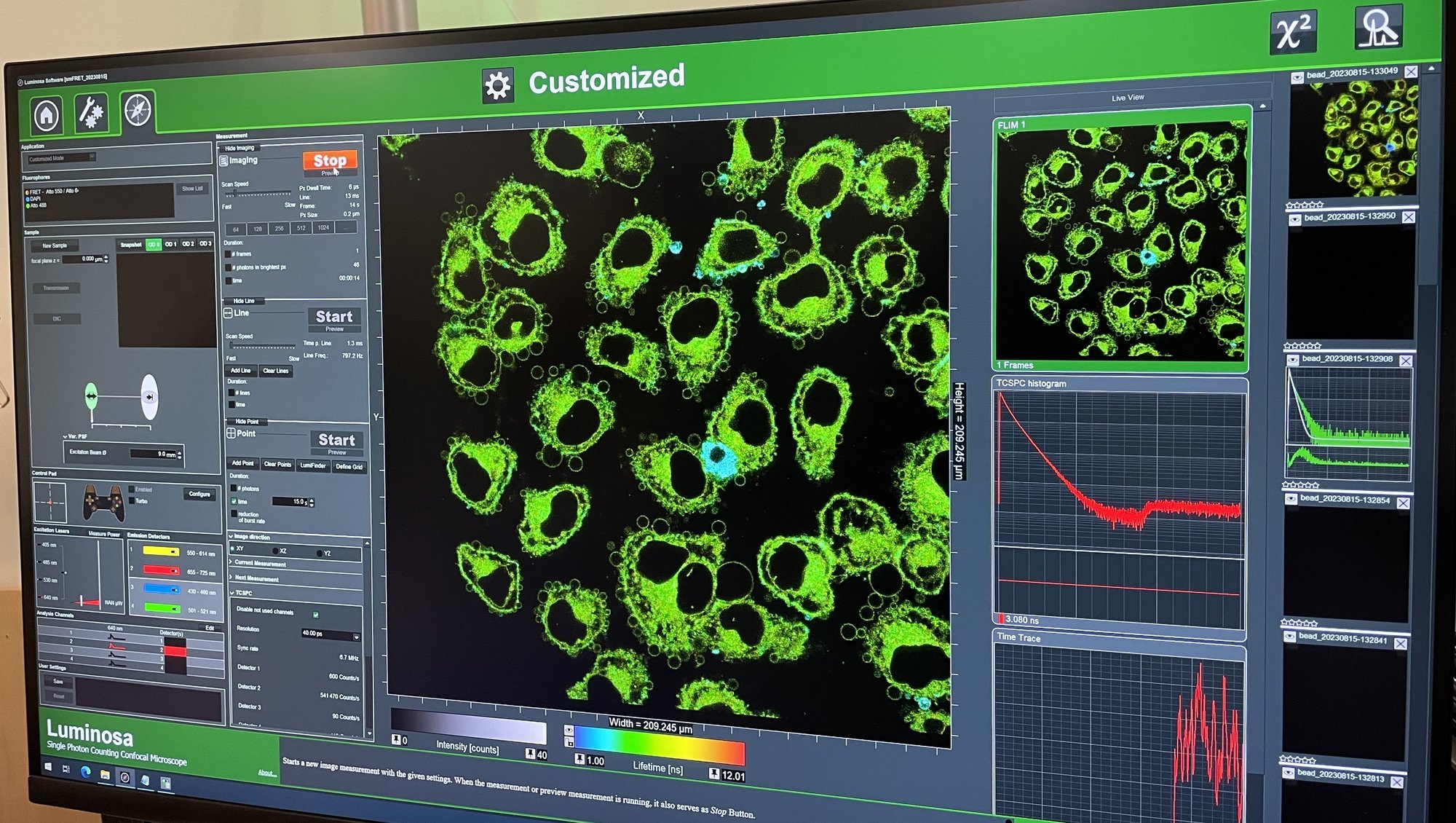This screenshot has width=1456, height=823.
Task: Toggle the Point time duration checkbox
Action: 234,501
